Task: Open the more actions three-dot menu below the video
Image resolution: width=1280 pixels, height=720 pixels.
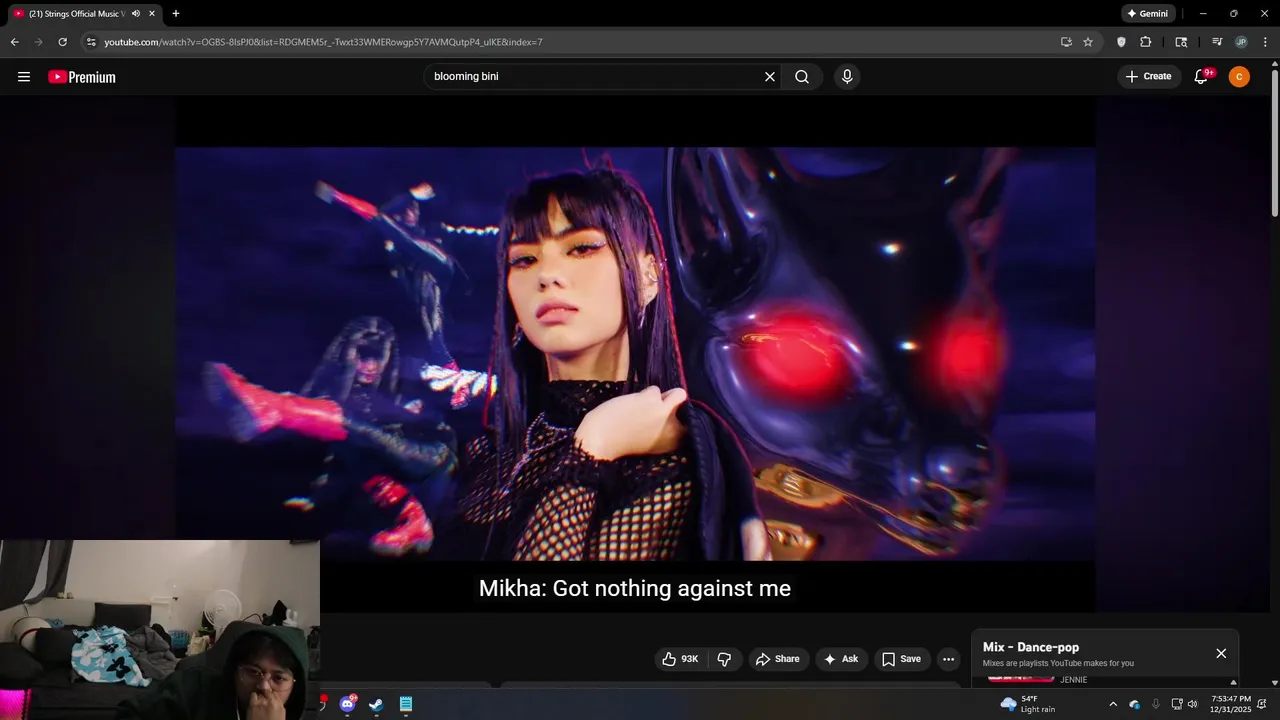Action: click(x=949, y=659)
